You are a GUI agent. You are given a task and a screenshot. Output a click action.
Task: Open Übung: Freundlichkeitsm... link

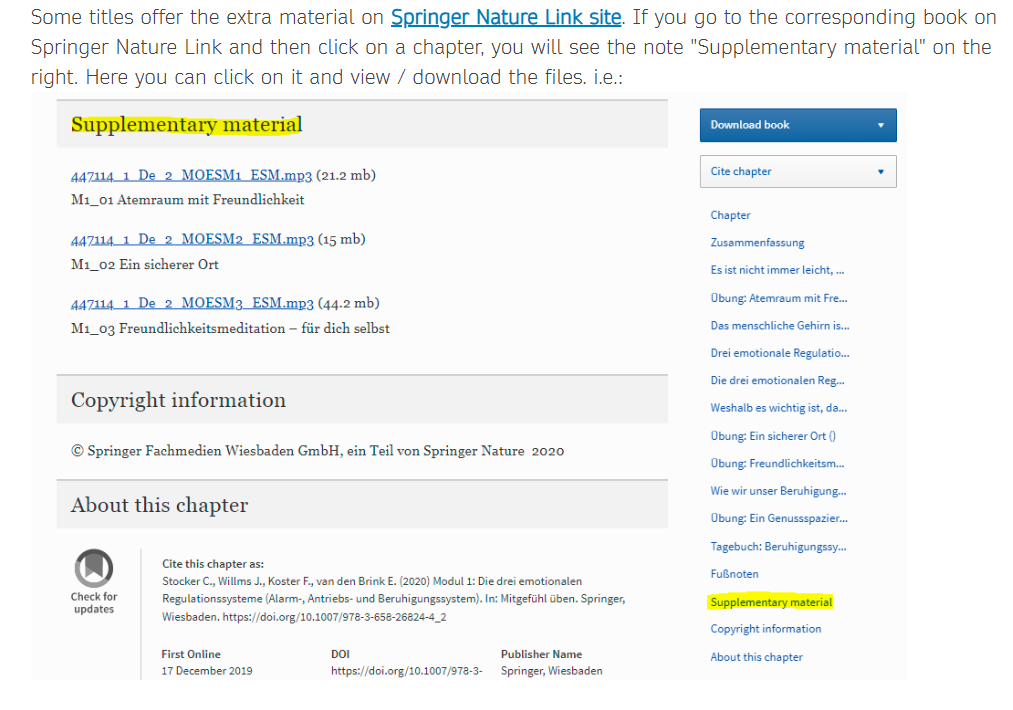(777, 463)
